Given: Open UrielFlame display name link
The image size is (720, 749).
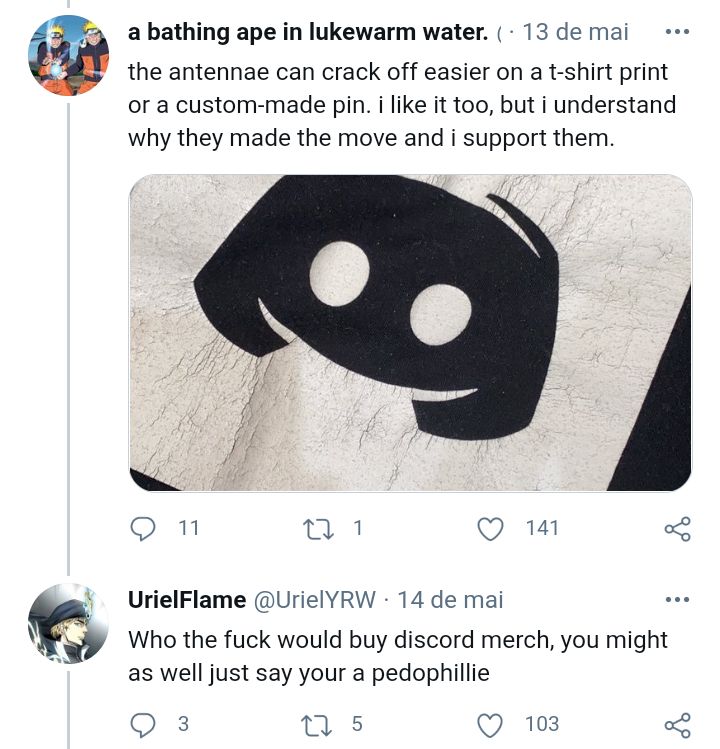Looking at the screenshot, I should [187, 600].
